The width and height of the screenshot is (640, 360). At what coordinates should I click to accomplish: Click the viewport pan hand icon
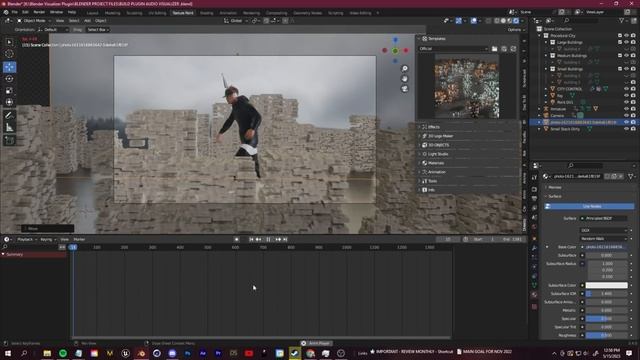coord(404,79)
